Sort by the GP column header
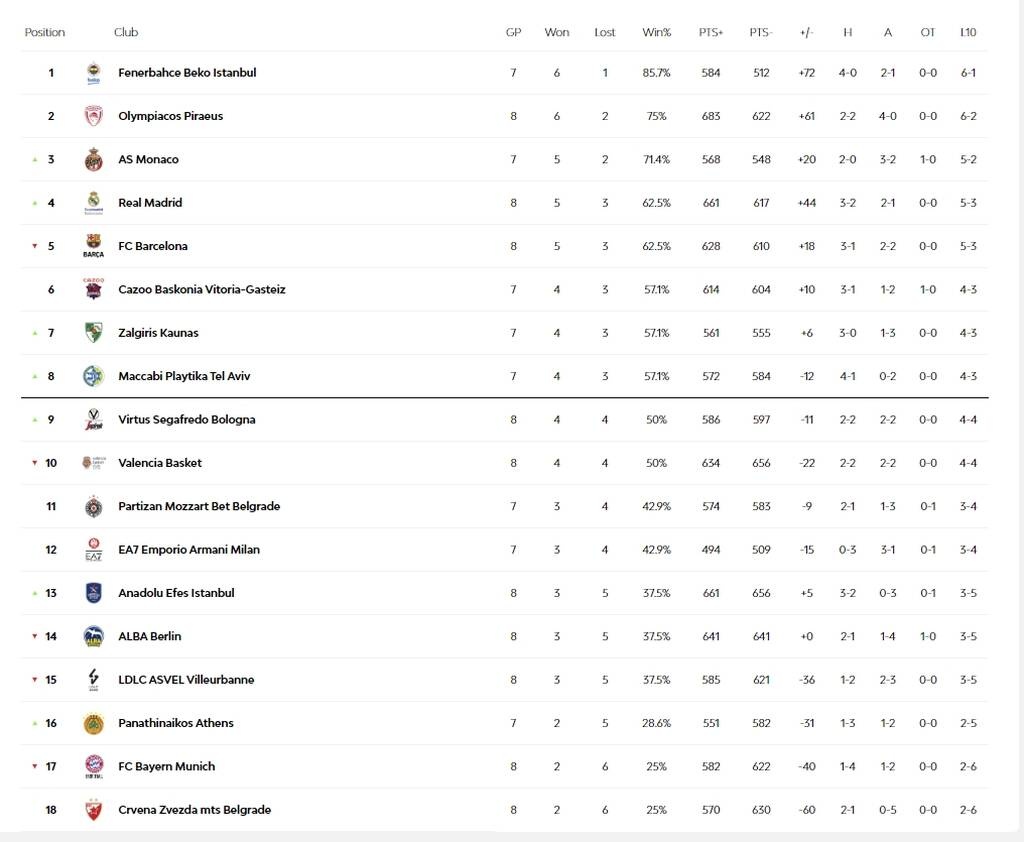Viewport: 1024px width, 842px height. point(513,32)
